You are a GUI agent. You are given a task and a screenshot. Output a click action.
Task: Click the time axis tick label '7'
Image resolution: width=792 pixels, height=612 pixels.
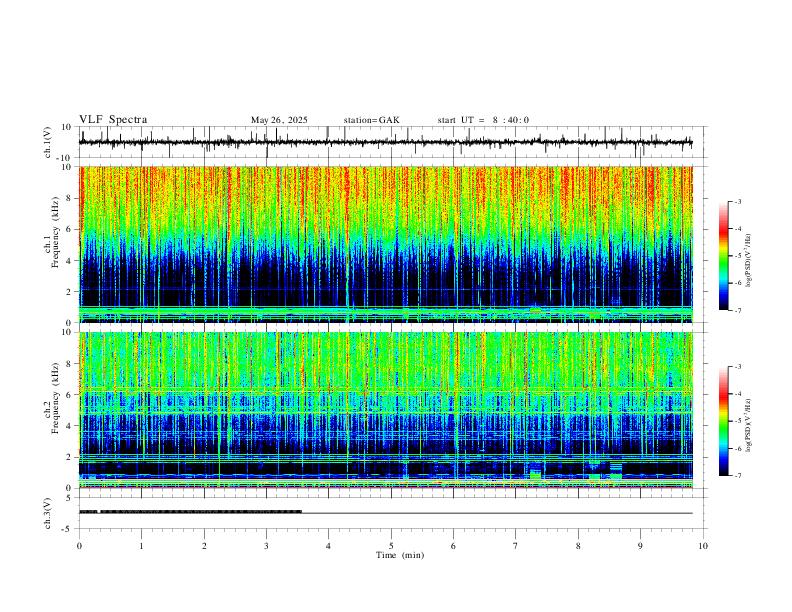click(516, 546)
